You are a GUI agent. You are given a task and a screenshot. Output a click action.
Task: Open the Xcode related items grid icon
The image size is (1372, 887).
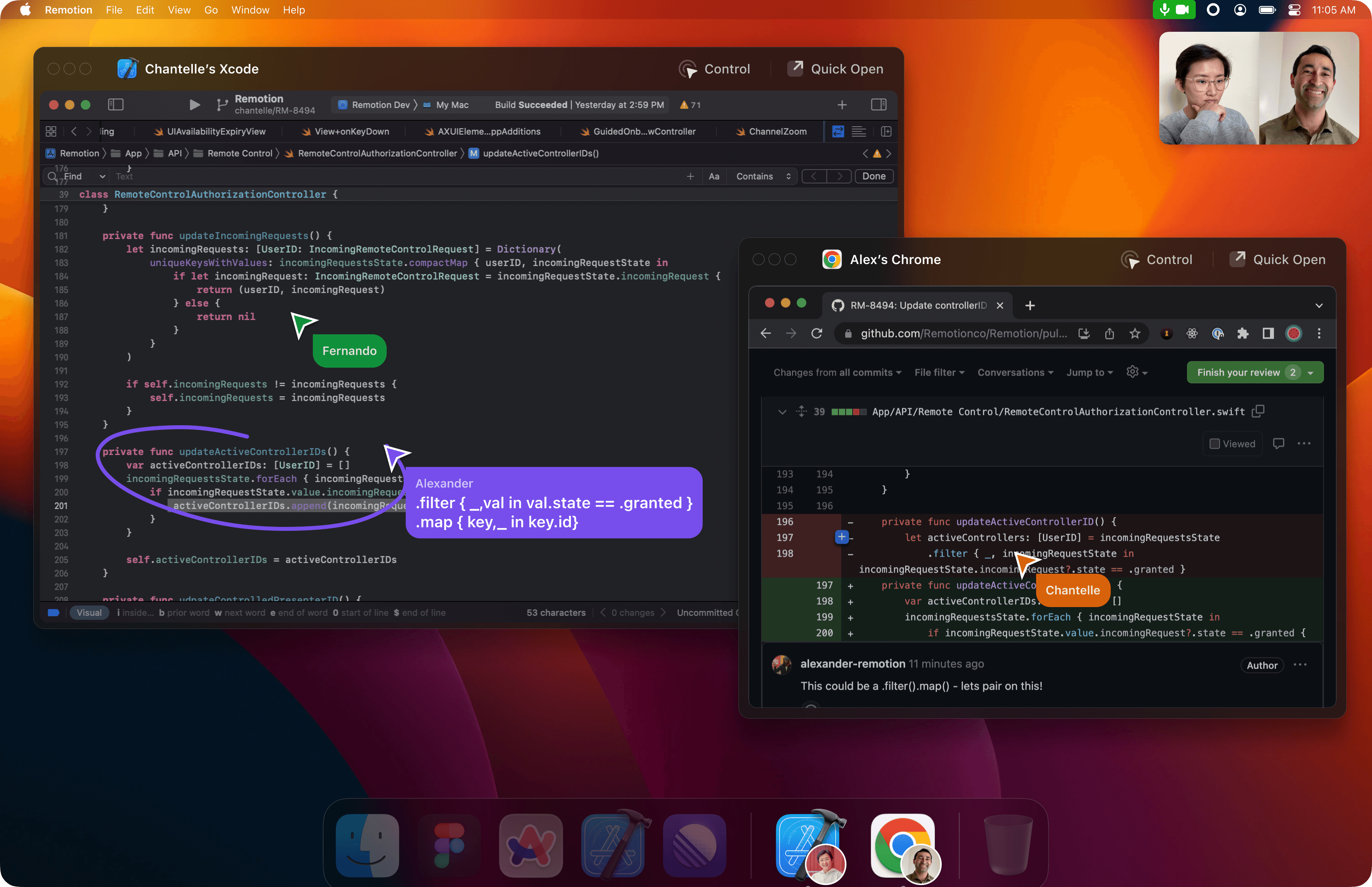[x=51, y=131]
